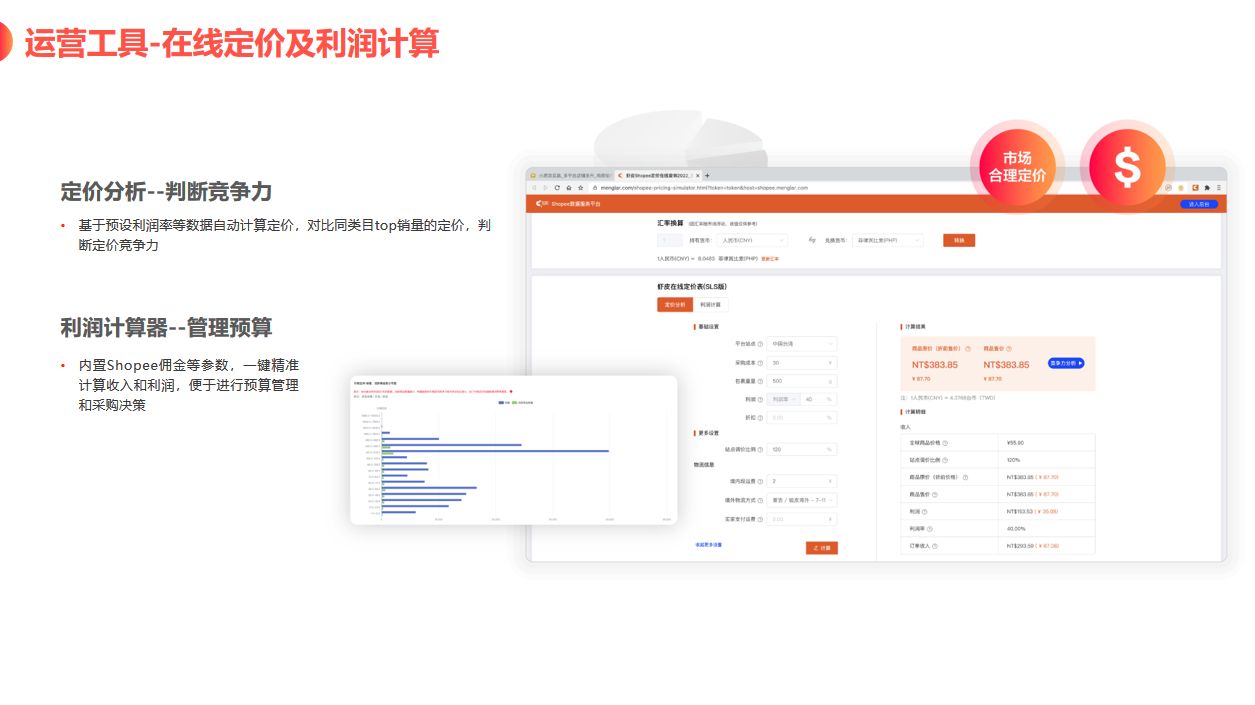1255x705 pixels.
Task: Click the 更新汇率 link
Action: 770,259
